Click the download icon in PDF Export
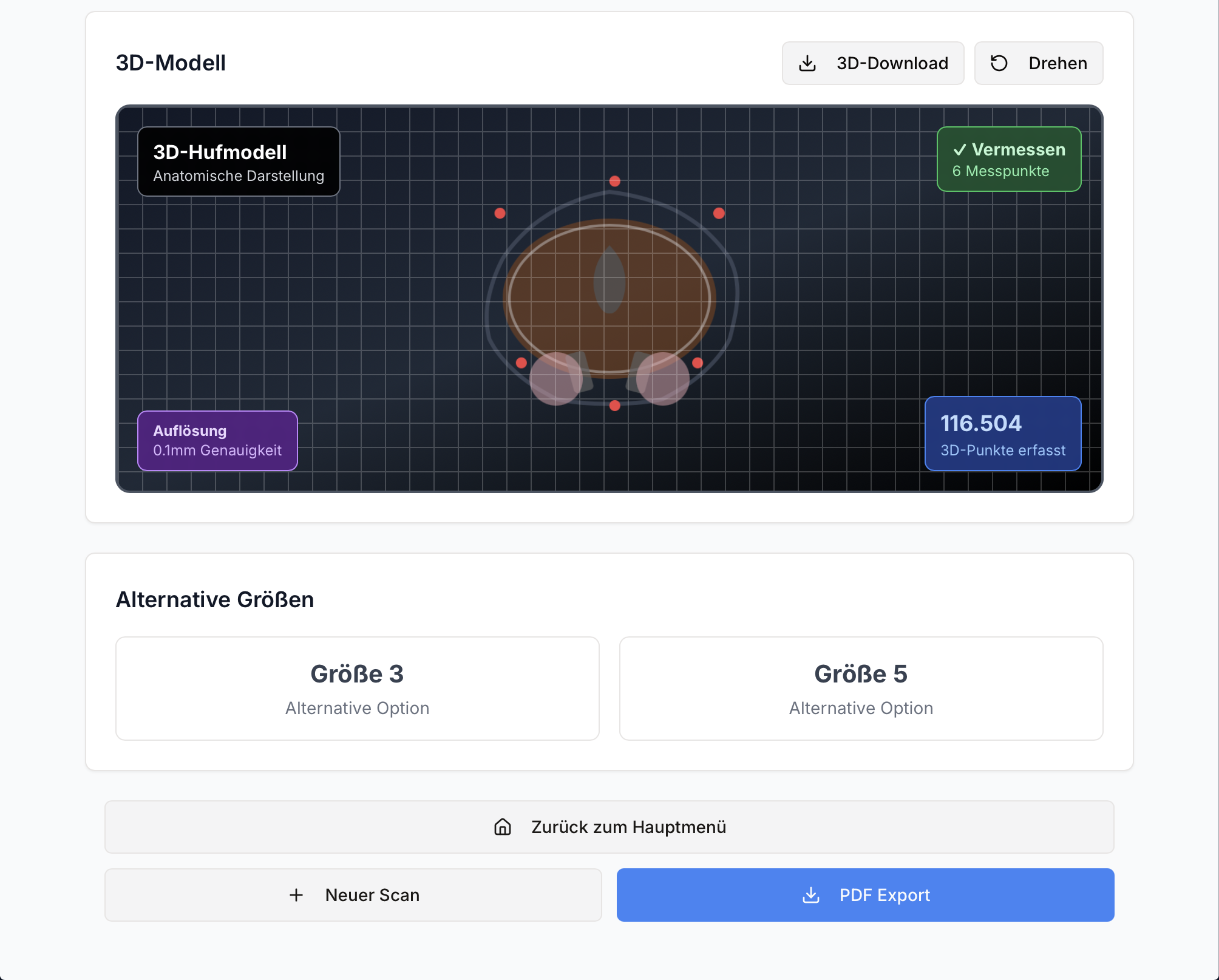Viewport: 1219px width, 980px height. pos(810,895)
